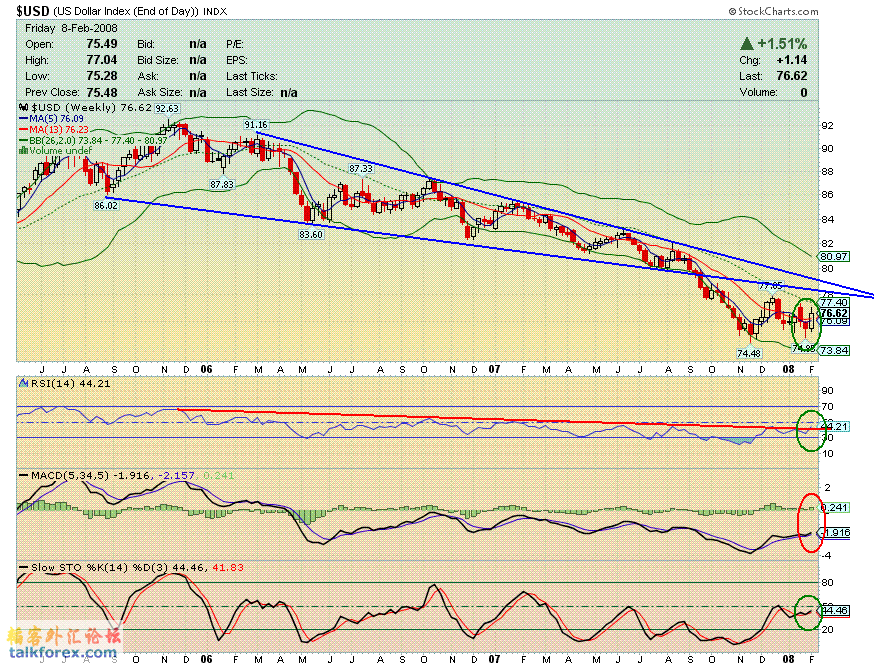The width and height of the screenshot is (874, 668).
Task: Click the 80.97 upper band axis tag
Action: click(x=834, y=256)
